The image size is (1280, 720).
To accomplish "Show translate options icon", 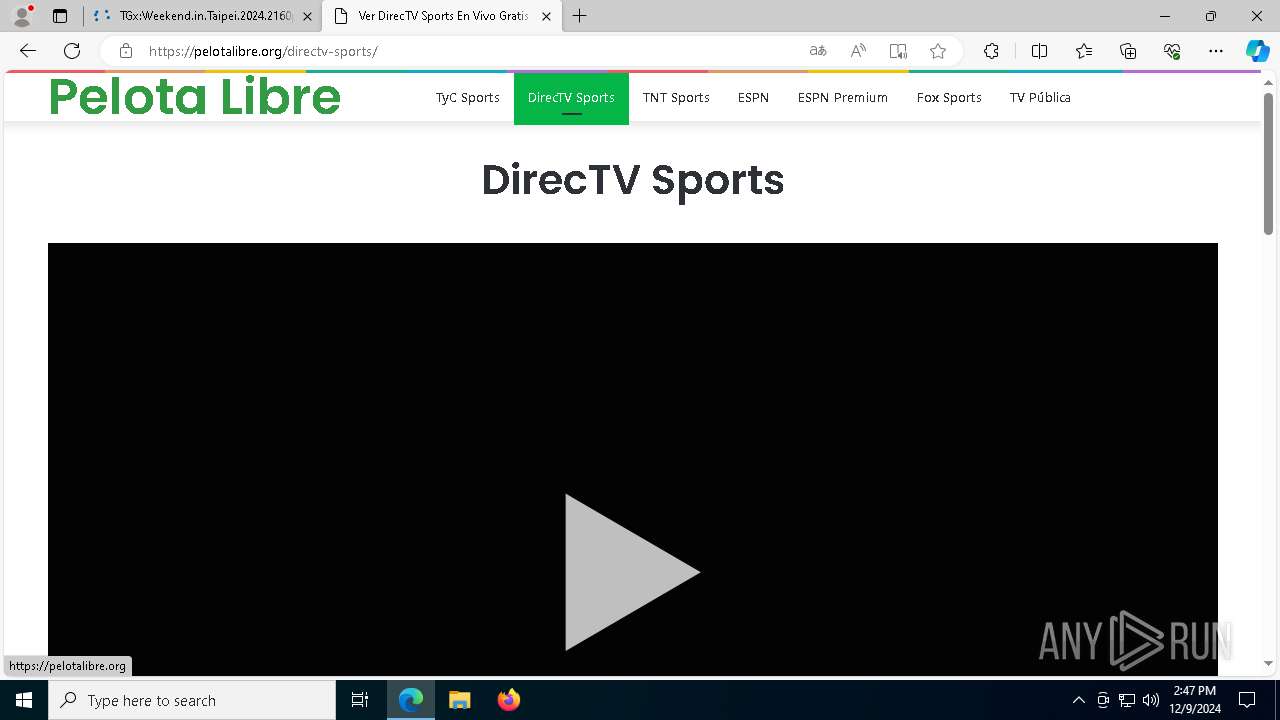I will (x=818, y=51).
